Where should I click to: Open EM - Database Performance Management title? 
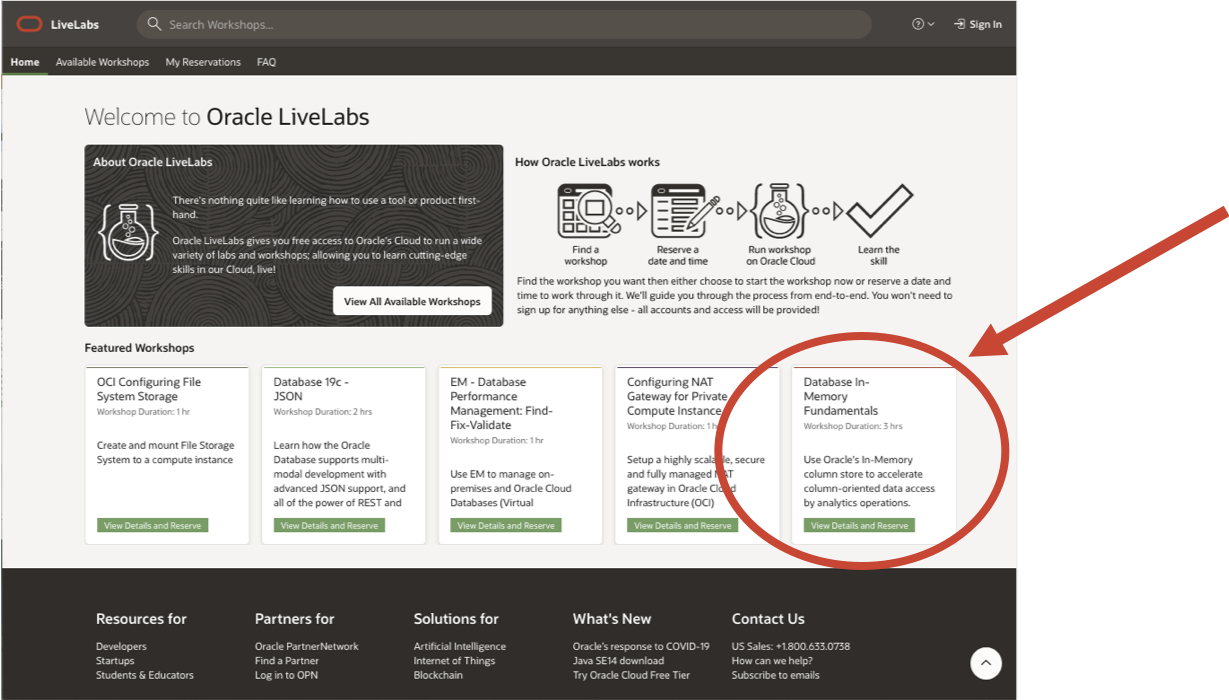pos(501,403)
